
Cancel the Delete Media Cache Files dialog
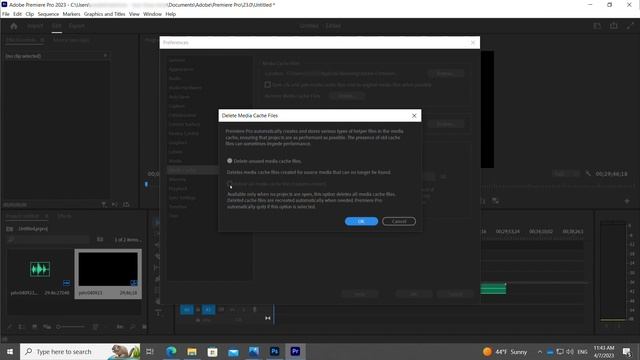point(399,221)
